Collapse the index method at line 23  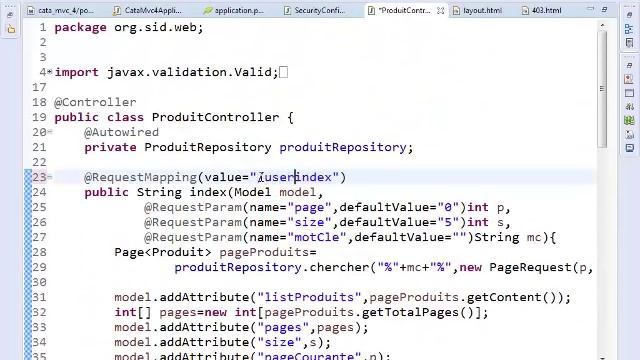pos(49,177)
